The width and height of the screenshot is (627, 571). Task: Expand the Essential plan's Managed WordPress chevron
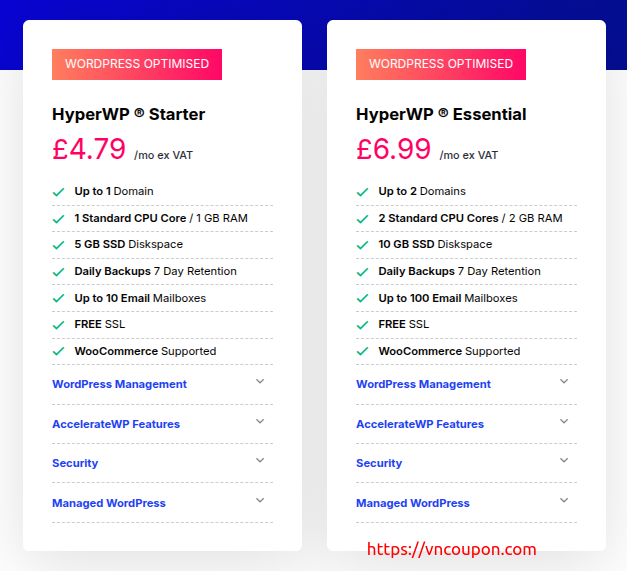(564, 501)
